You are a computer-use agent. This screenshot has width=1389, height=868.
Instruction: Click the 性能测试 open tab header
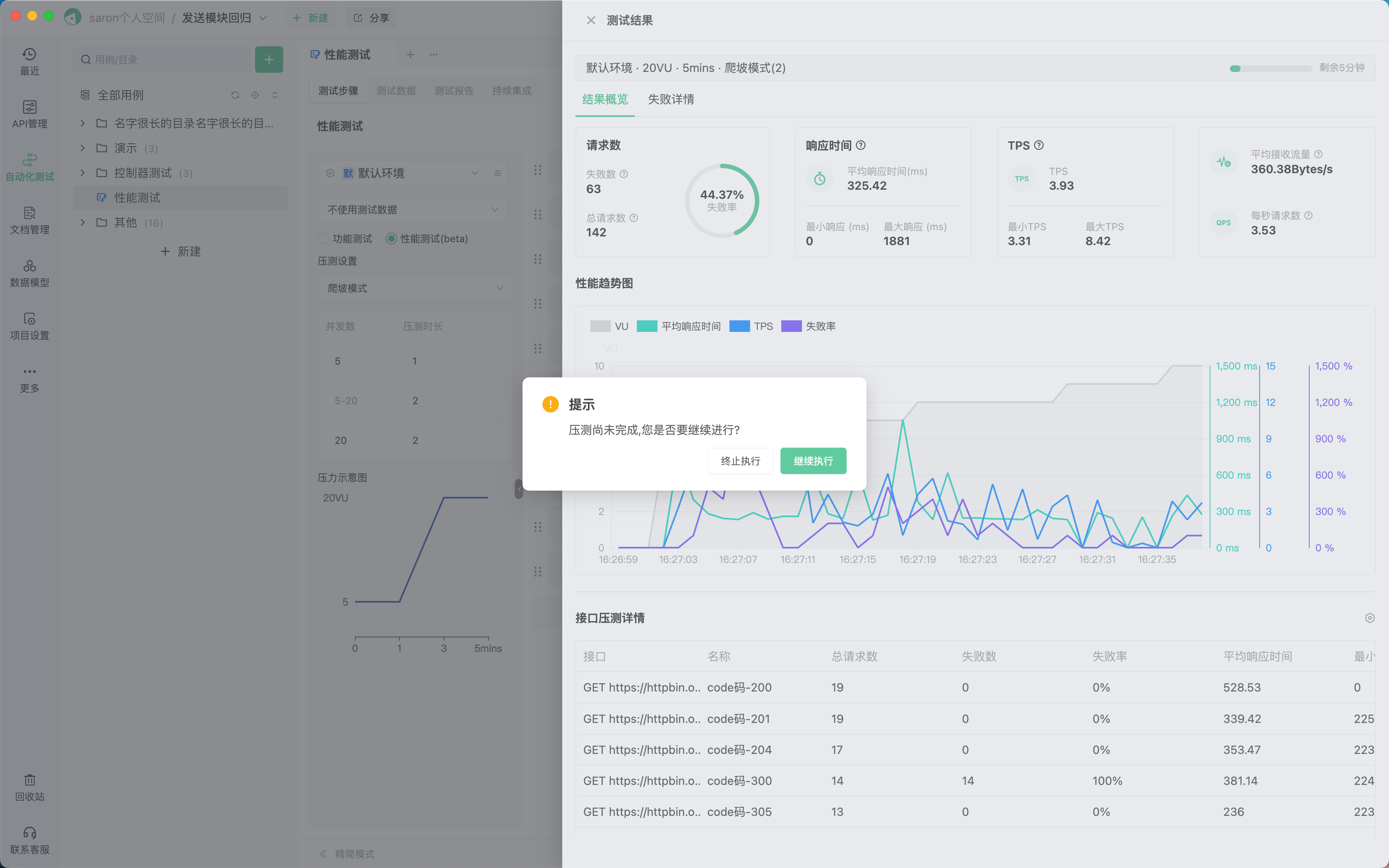pyautogui.click(x=340, y=55)
